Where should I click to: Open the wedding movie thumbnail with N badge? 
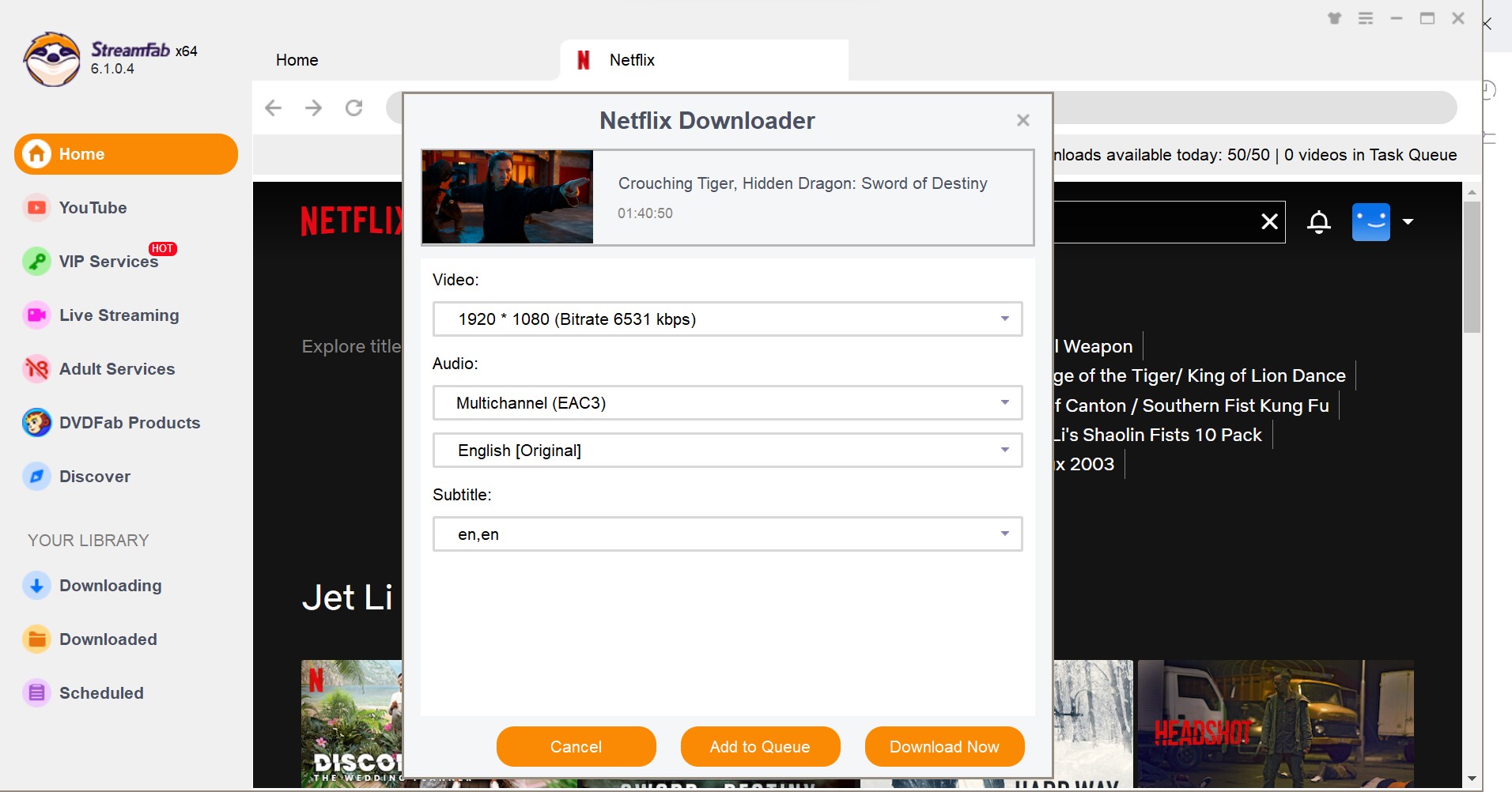[x=352, y=723]
